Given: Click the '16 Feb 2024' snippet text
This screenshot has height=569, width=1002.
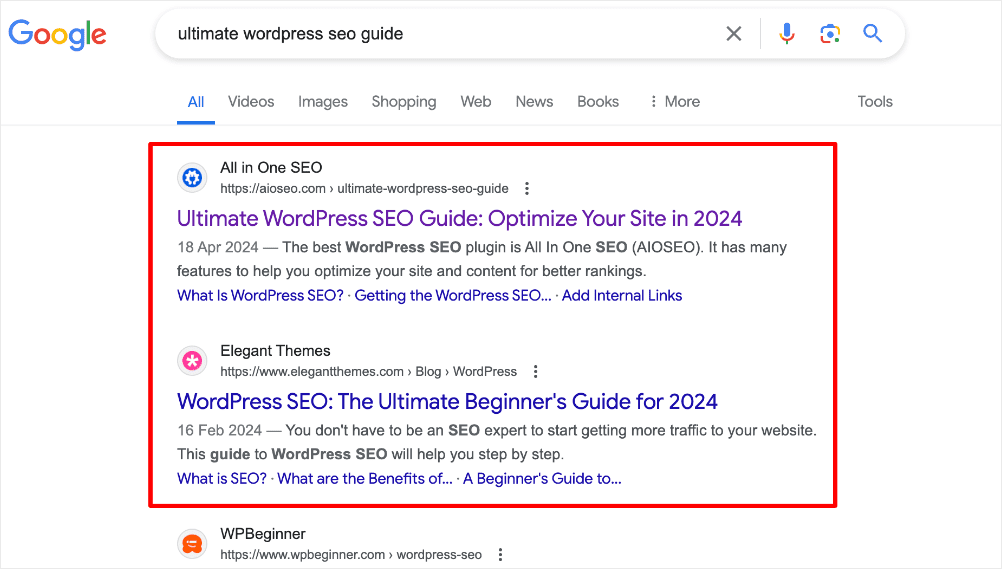Looking at the screenshot, I should (x=219, y=430).
